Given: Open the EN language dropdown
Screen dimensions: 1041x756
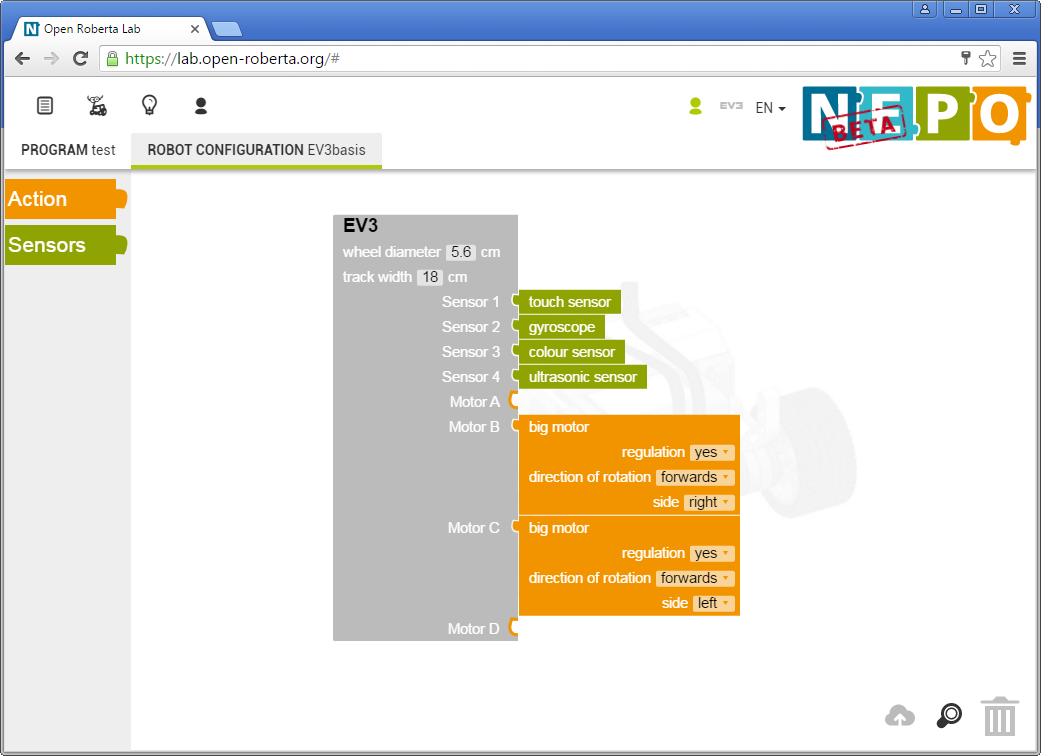Looking at the screenshot, I should point(770,108).
